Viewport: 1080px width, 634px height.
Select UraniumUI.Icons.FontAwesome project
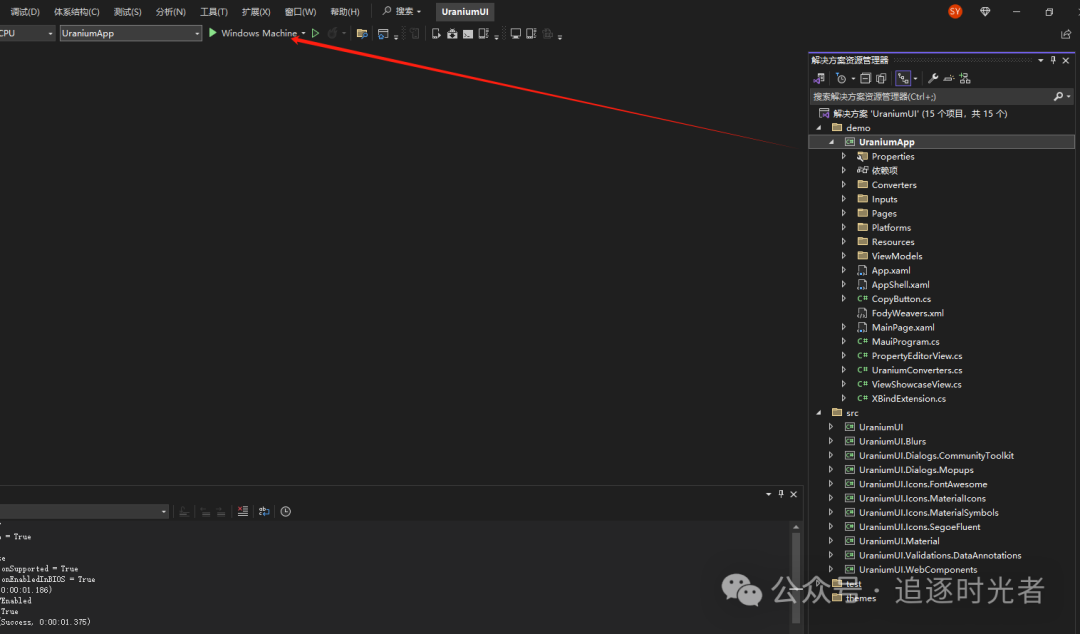tap(923, 484)
